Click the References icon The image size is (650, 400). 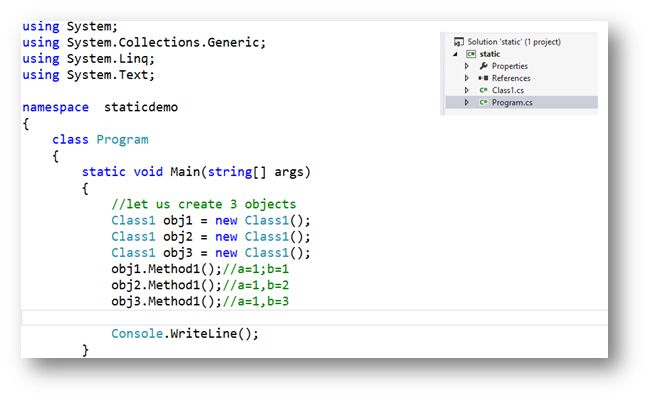click(483, 78)
